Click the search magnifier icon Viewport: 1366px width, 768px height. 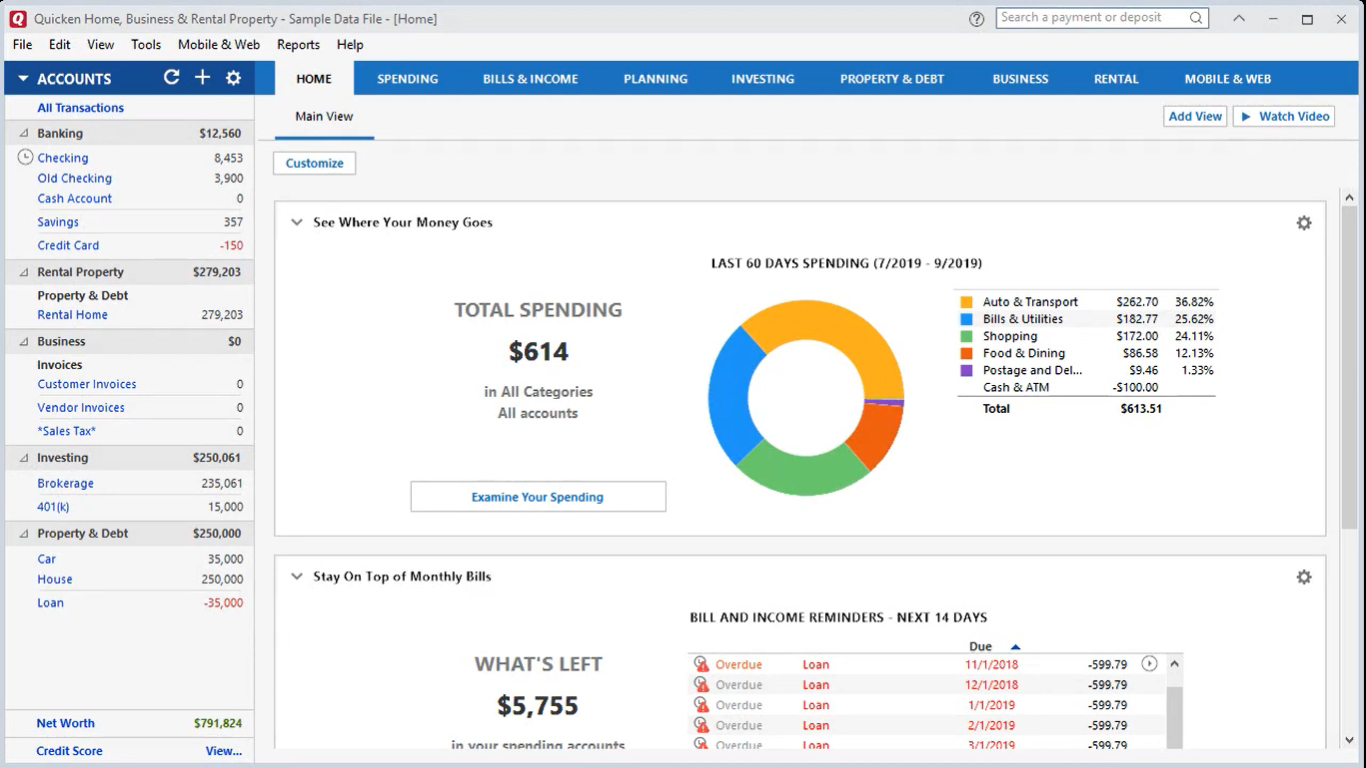click(x=1196, y=18)
